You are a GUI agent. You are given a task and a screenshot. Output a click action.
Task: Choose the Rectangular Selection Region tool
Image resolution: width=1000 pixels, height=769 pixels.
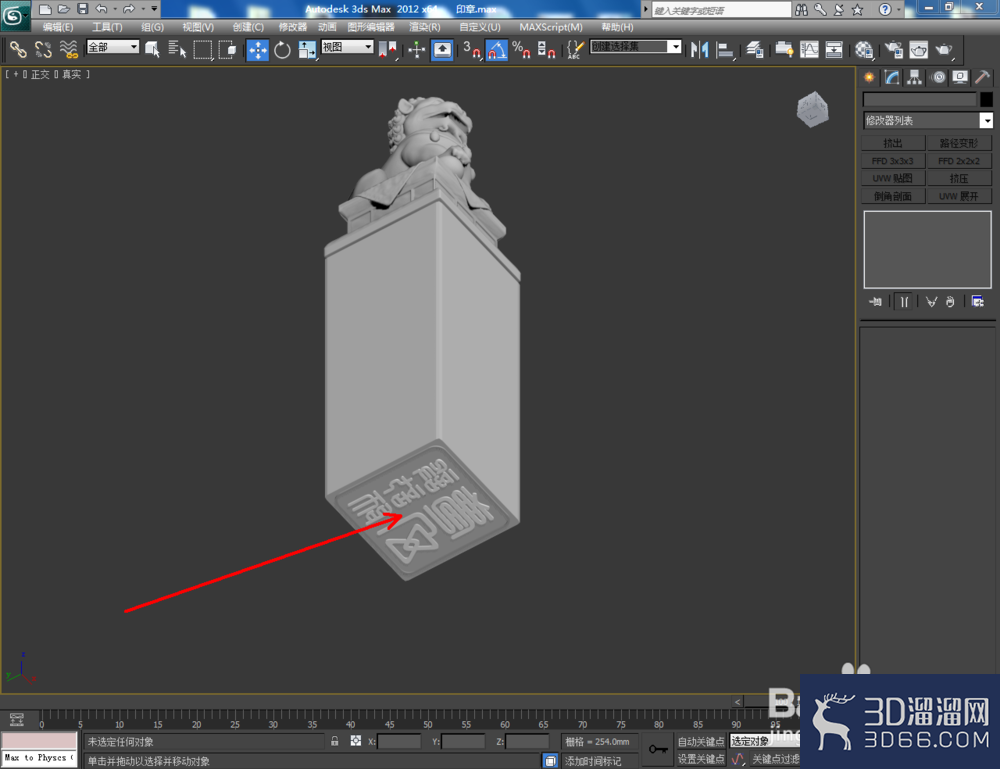202,49
